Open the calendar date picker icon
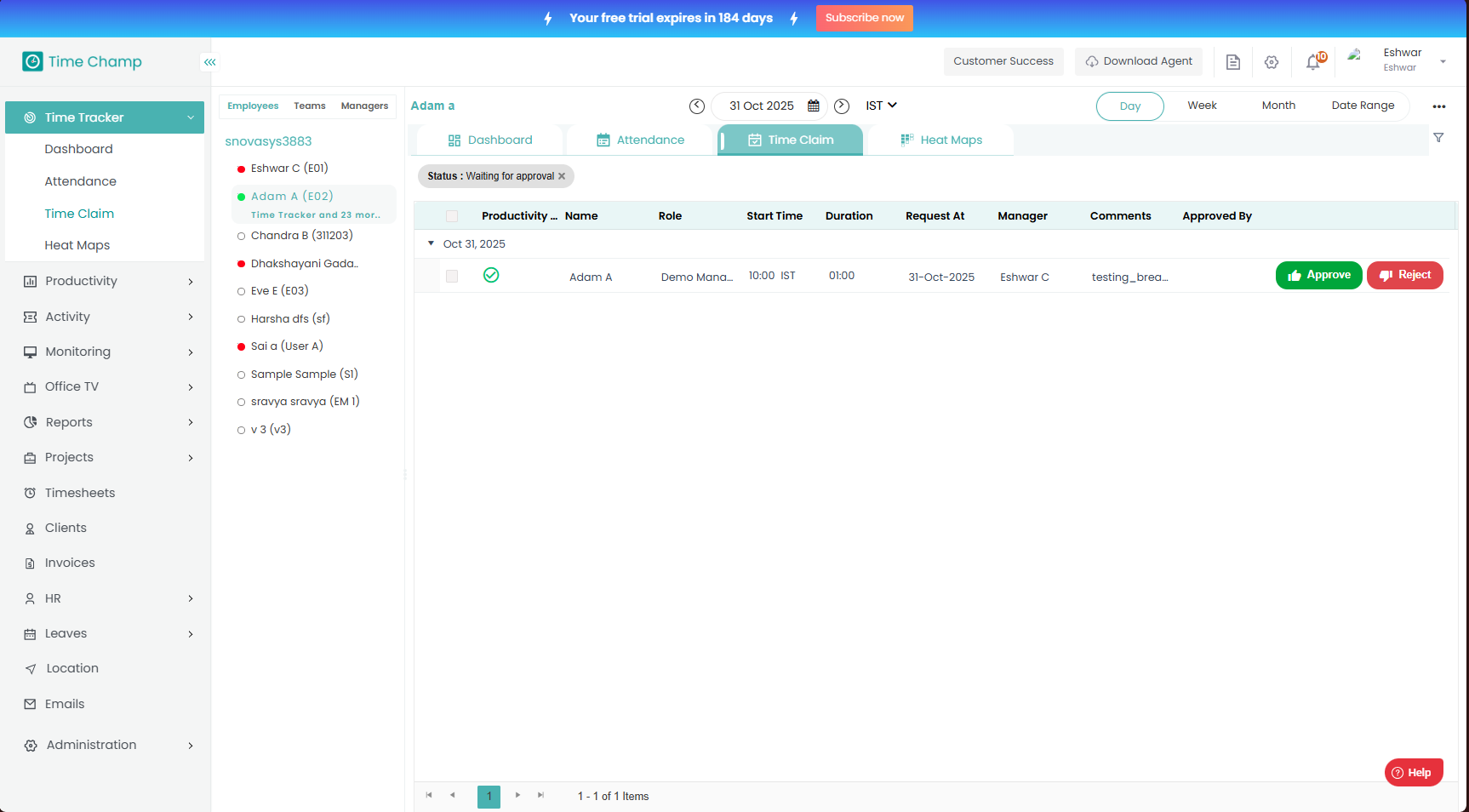 click(x=814, y=106)
